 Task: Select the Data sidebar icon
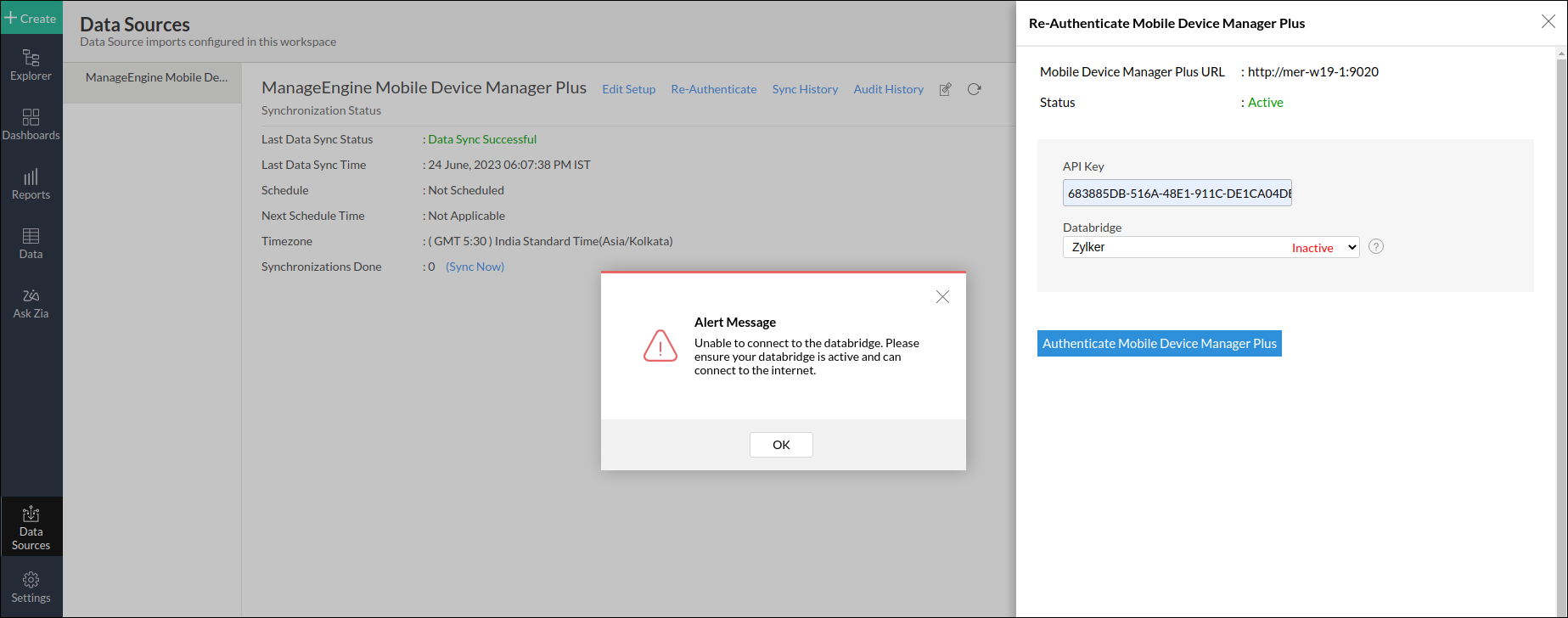(x=31, y=244)
